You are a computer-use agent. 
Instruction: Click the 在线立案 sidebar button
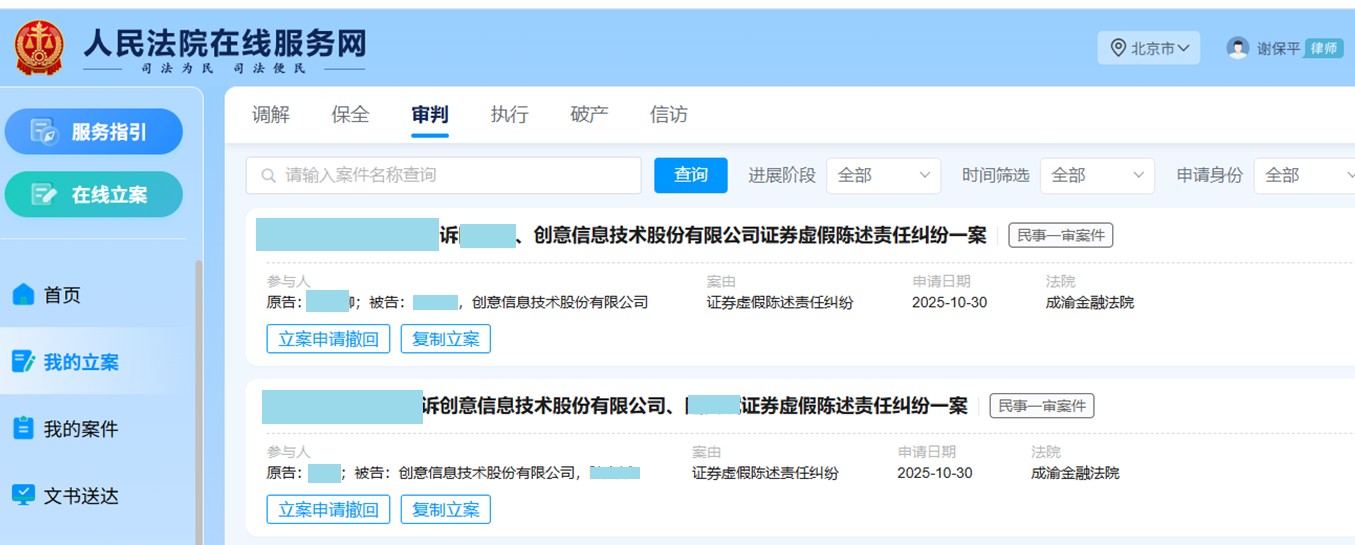pos(94,194)
